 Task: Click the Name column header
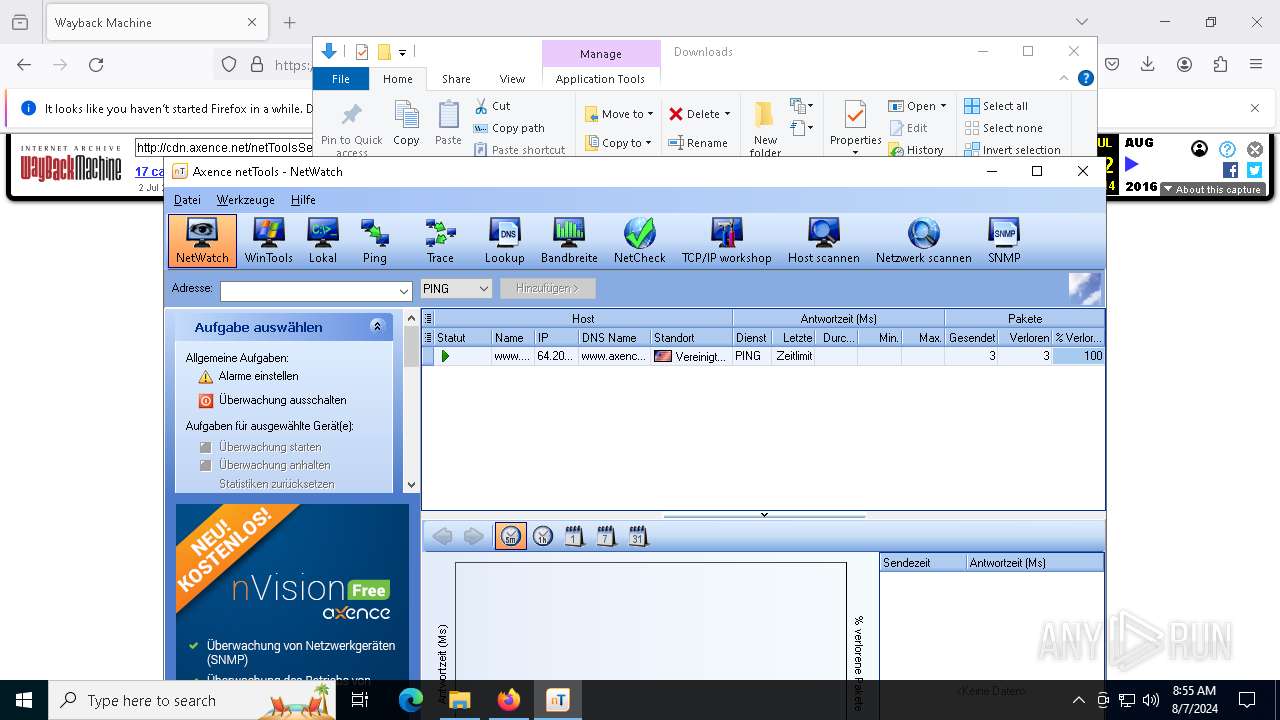pos(512,338)
